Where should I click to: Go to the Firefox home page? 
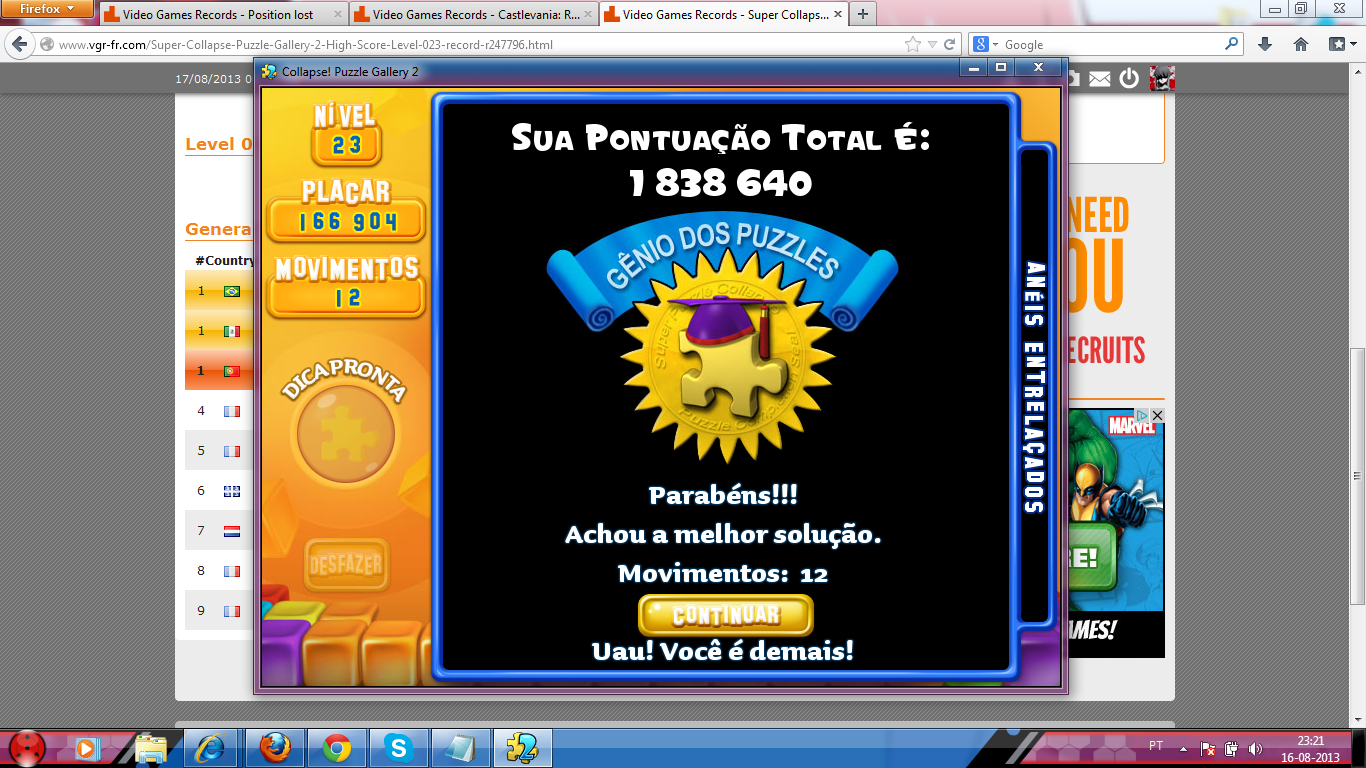tap(1301, 44)
